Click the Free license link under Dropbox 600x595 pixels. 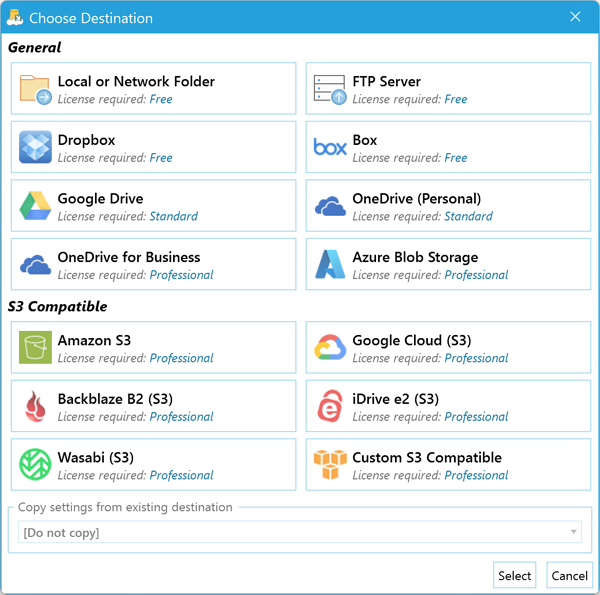161,158
